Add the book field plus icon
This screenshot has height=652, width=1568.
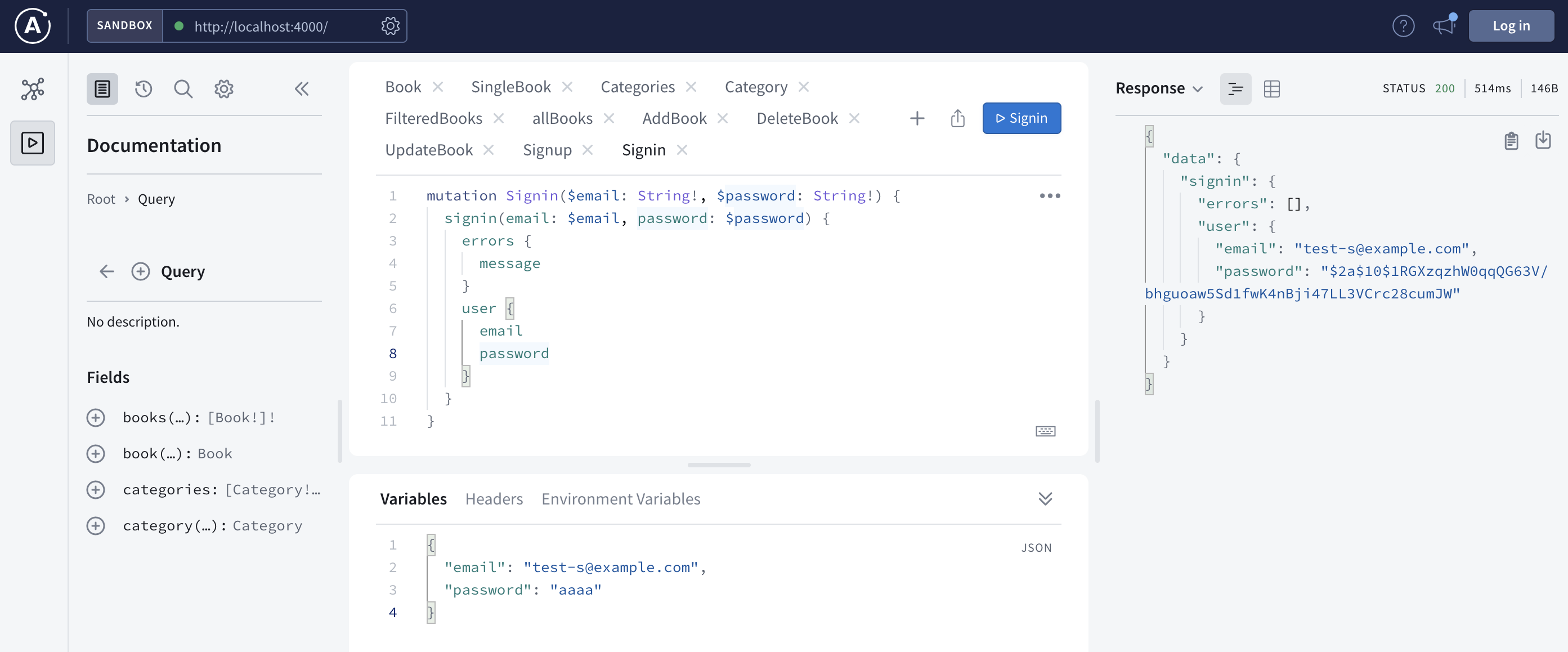coord(96,454)
